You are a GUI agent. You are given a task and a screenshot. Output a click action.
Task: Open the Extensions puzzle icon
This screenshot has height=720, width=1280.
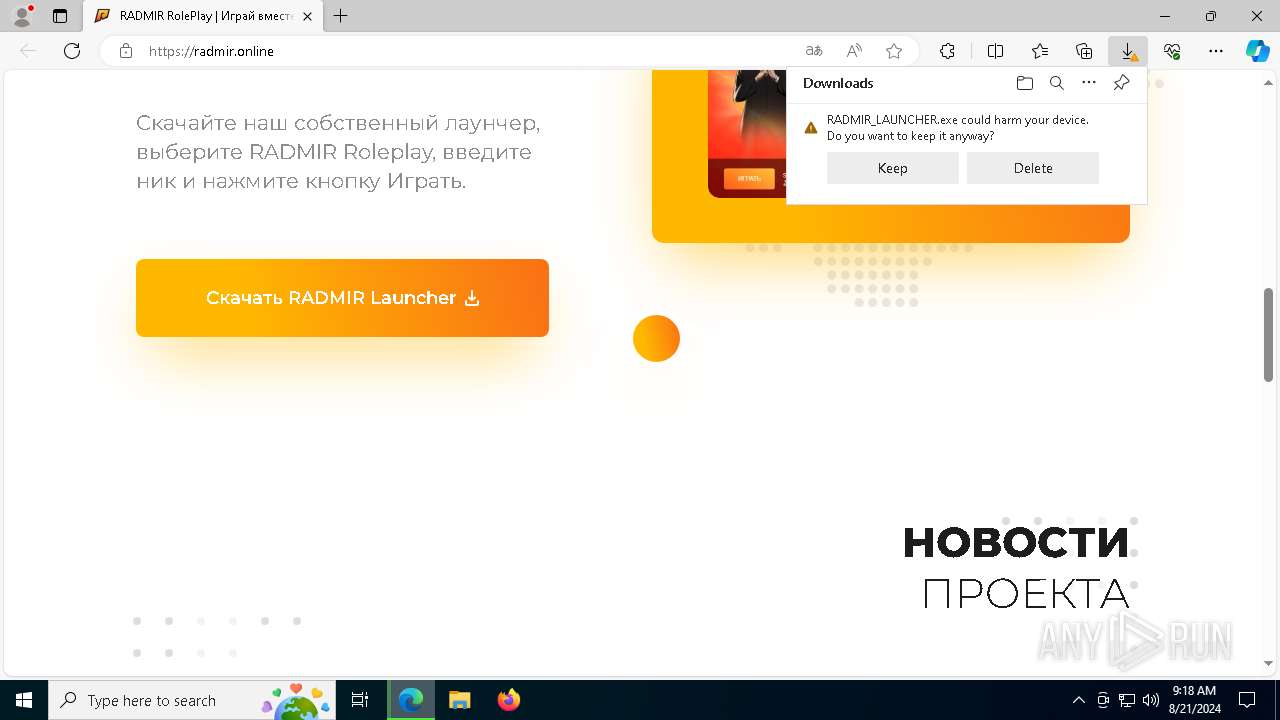pyautogui.click(x=947, y=51)
